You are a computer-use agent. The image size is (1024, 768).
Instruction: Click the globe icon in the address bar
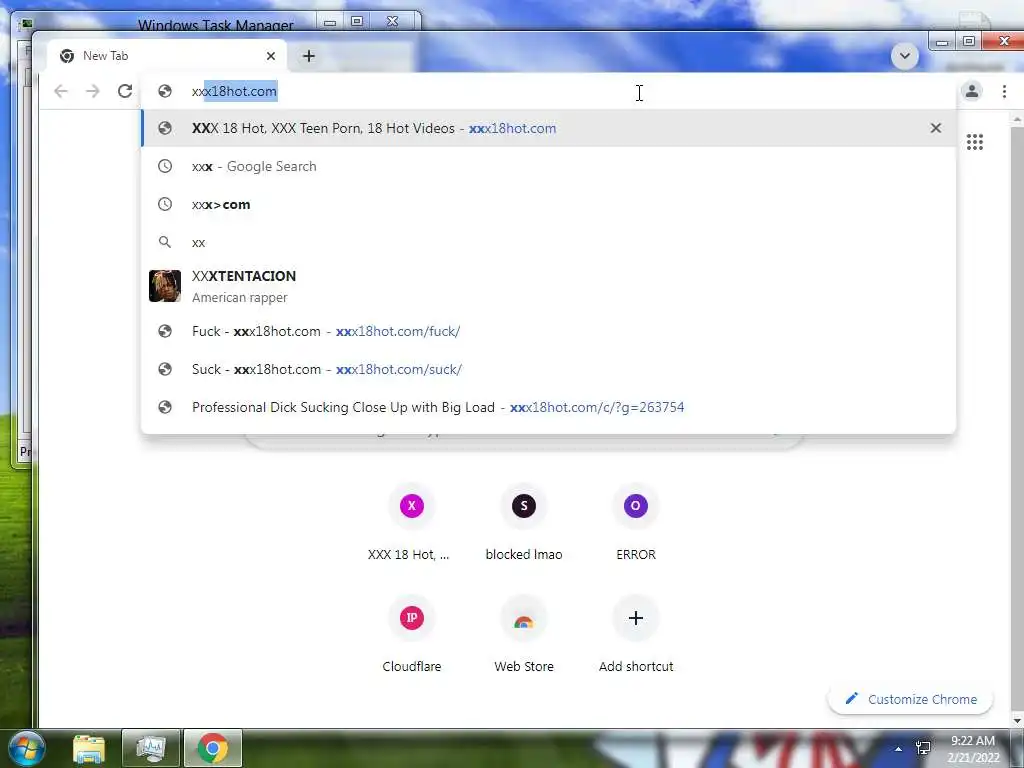(x=165, y=91)
